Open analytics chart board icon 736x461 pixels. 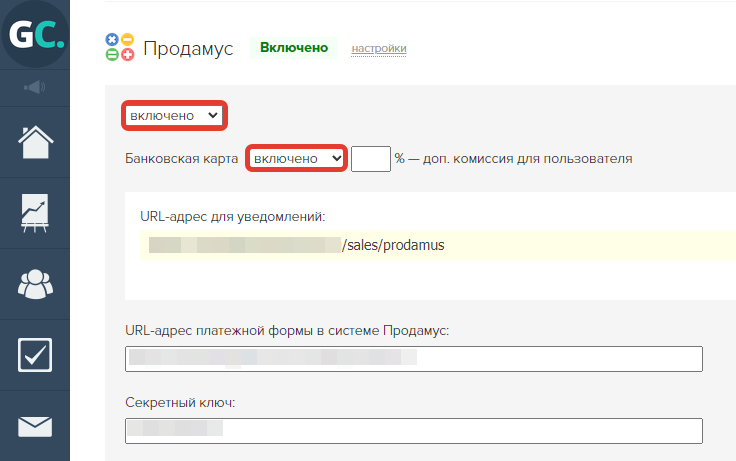tap(35, 213)
